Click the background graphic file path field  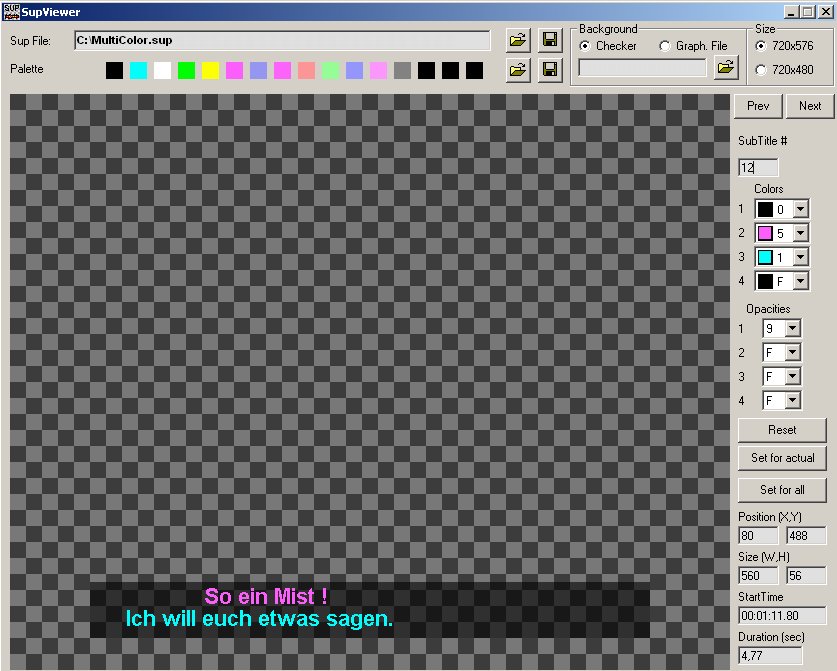point(642,68)
